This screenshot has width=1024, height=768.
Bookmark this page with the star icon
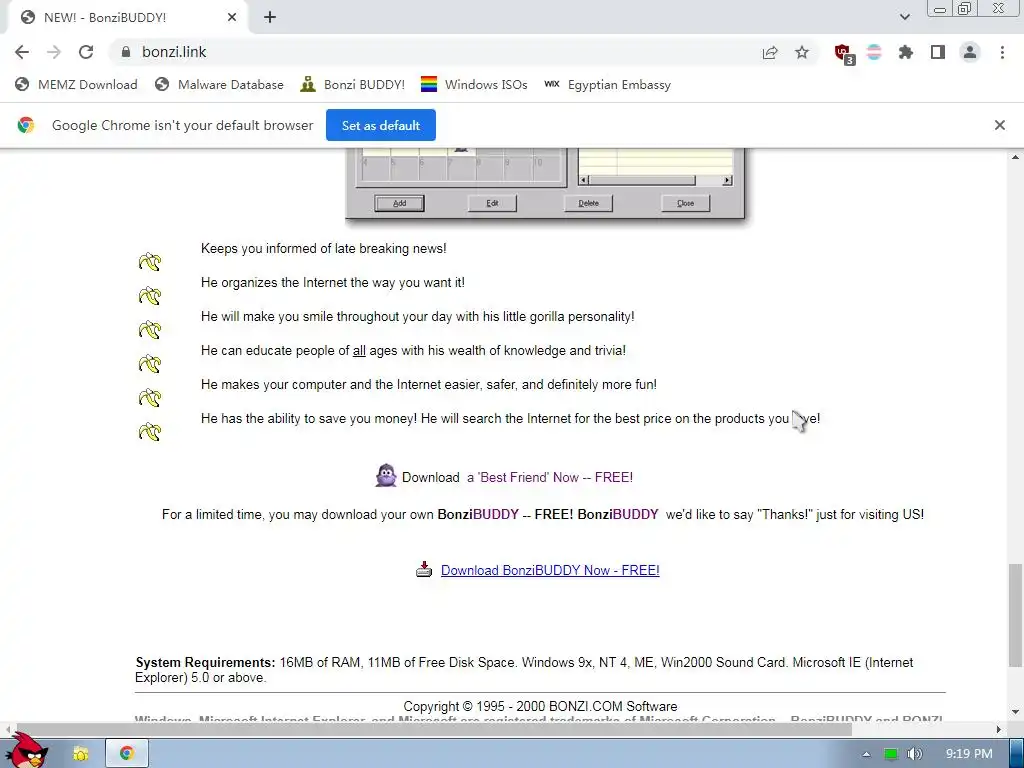(x=802, y=52)
